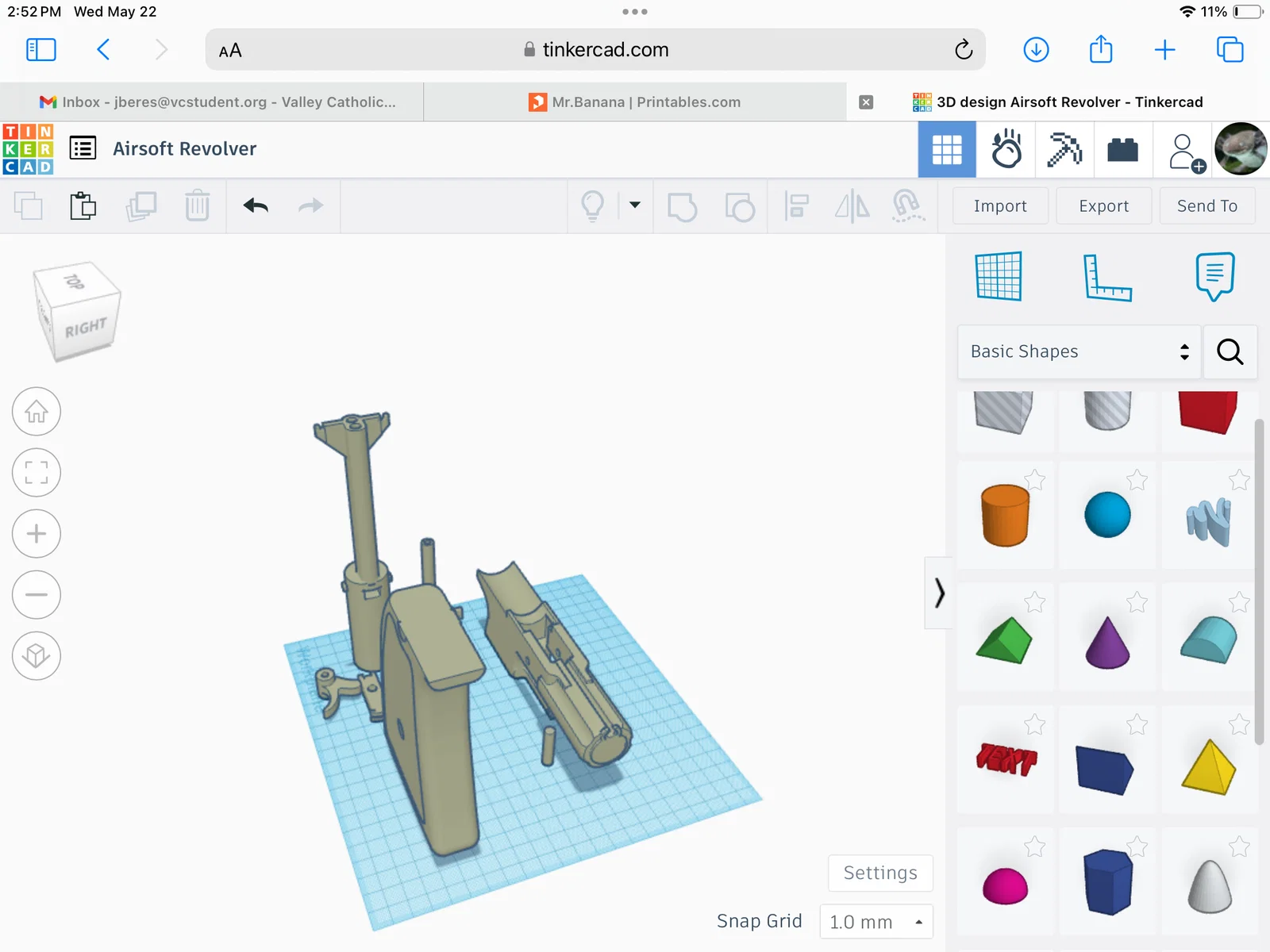The height and width of the screenshot is (952, 1270).
Task: Pick the teal Round Roof shape
Action: pos(1209,639)
